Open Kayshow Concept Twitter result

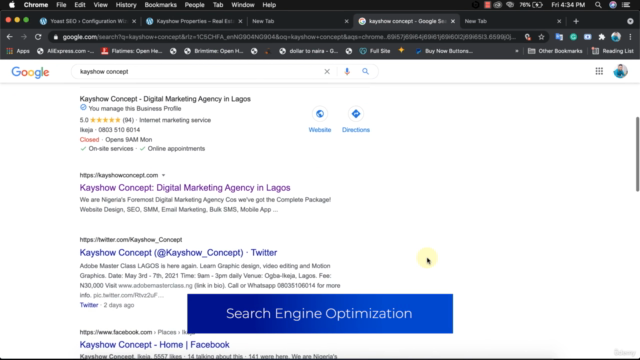[x=178, y=253]
